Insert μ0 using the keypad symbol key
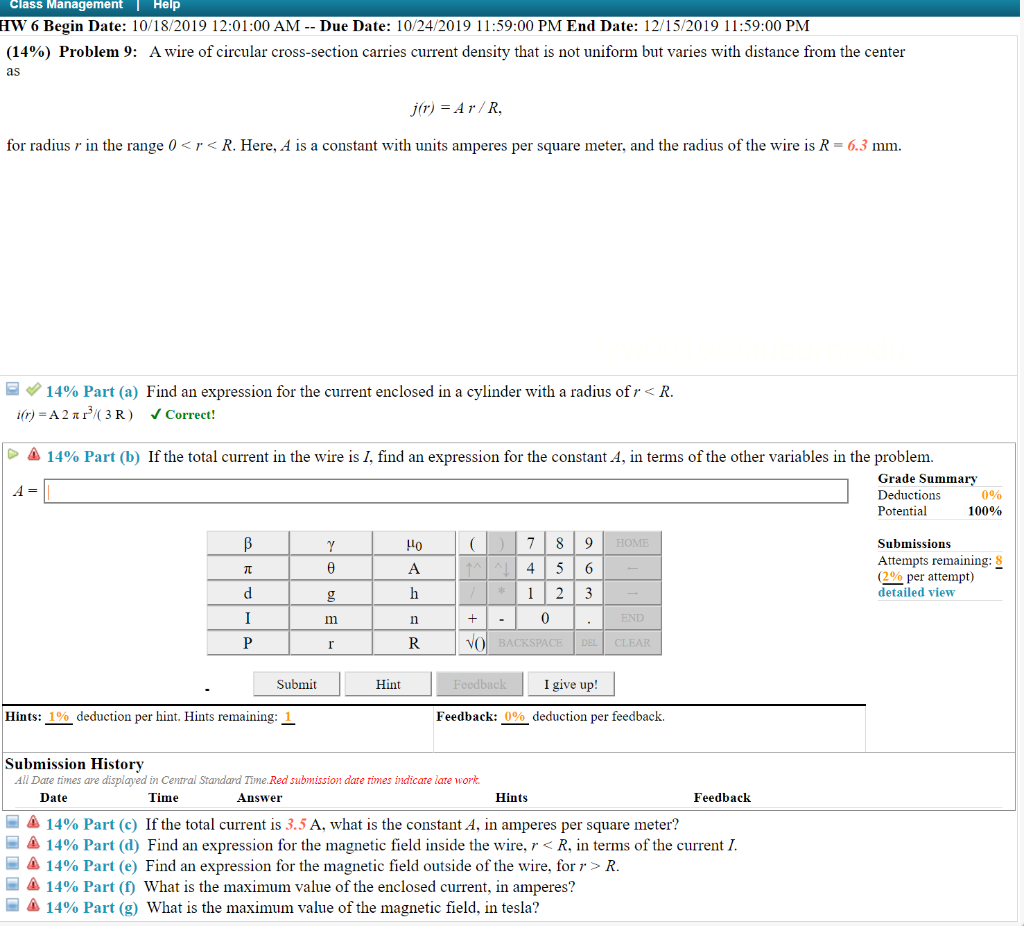Screen dimensions: 1024x926 pos(413,543)
